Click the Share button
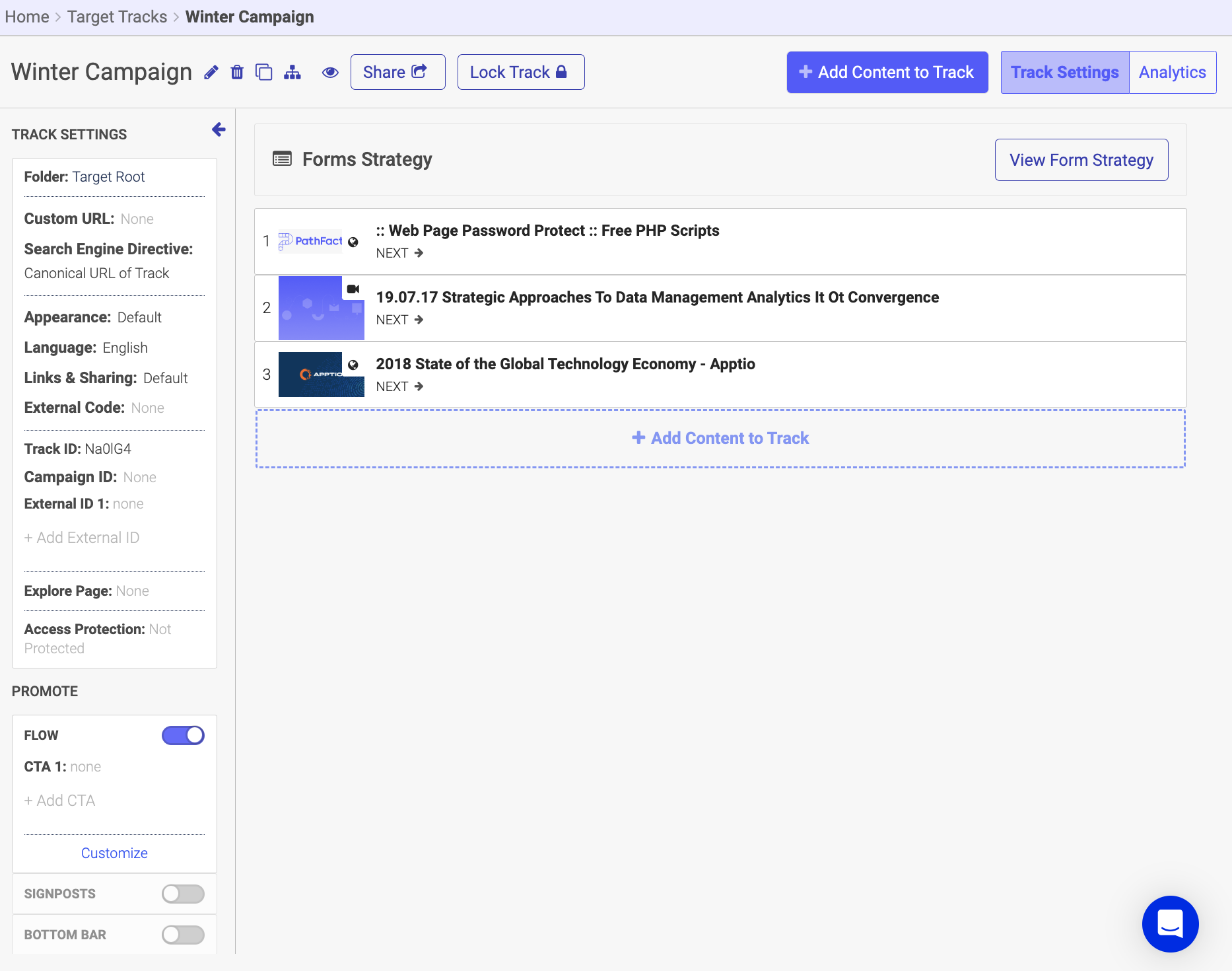The image size is (1232, 971). click(397, 72)
